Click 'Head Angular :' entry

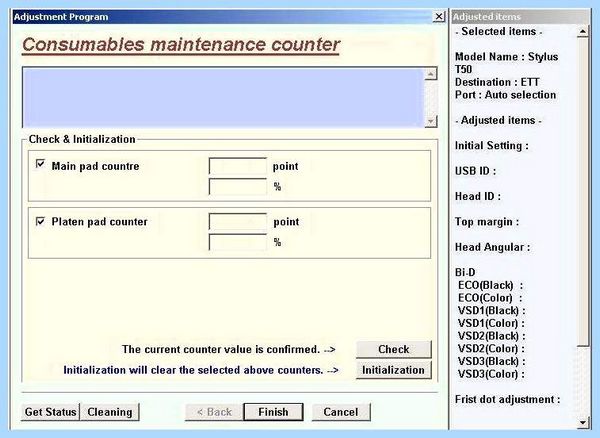(492, 247)
